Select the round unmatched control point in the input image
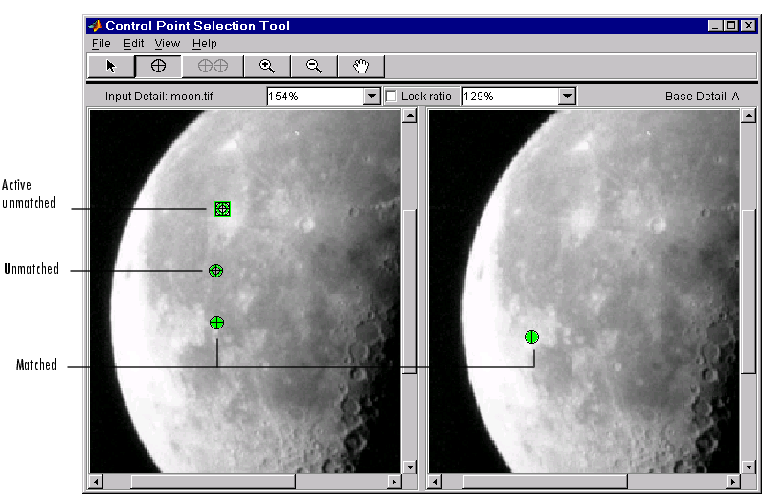 click(216, 270)
